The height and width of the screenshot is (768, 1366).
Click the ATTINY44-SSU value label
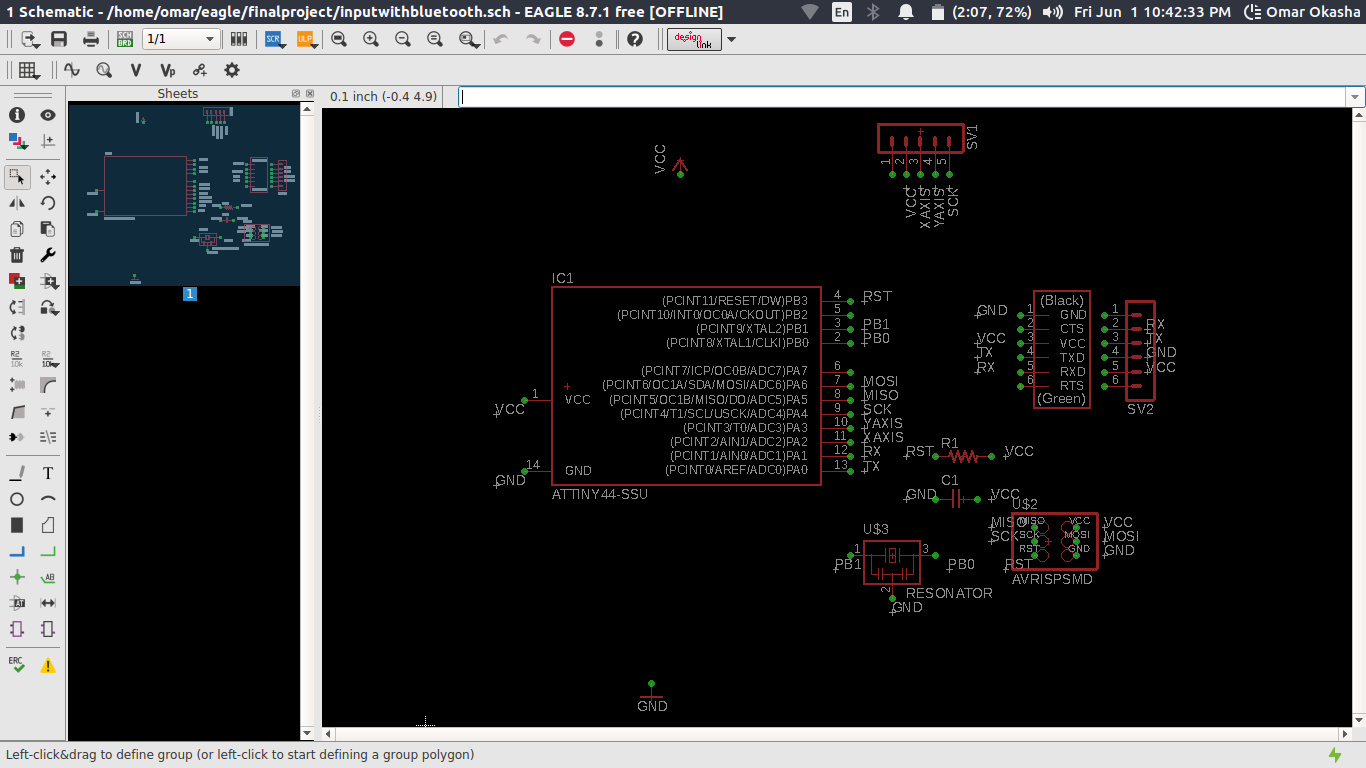pyautogui.click(x=600, y=494)
